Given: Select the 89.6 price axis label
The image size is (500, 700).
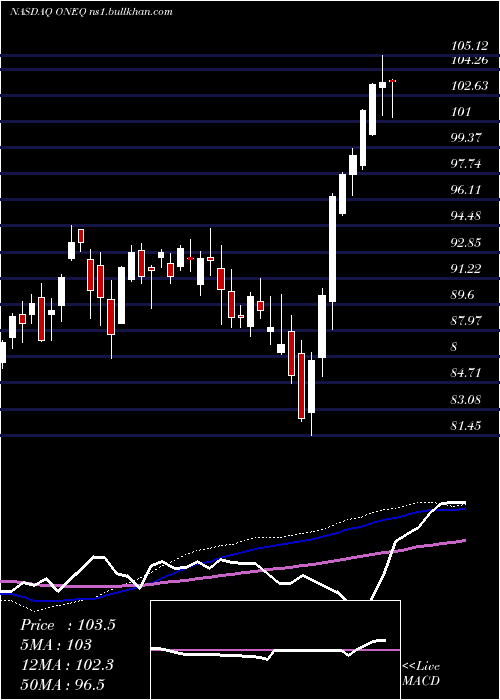Looking at the screenshot, I should 464,295.
